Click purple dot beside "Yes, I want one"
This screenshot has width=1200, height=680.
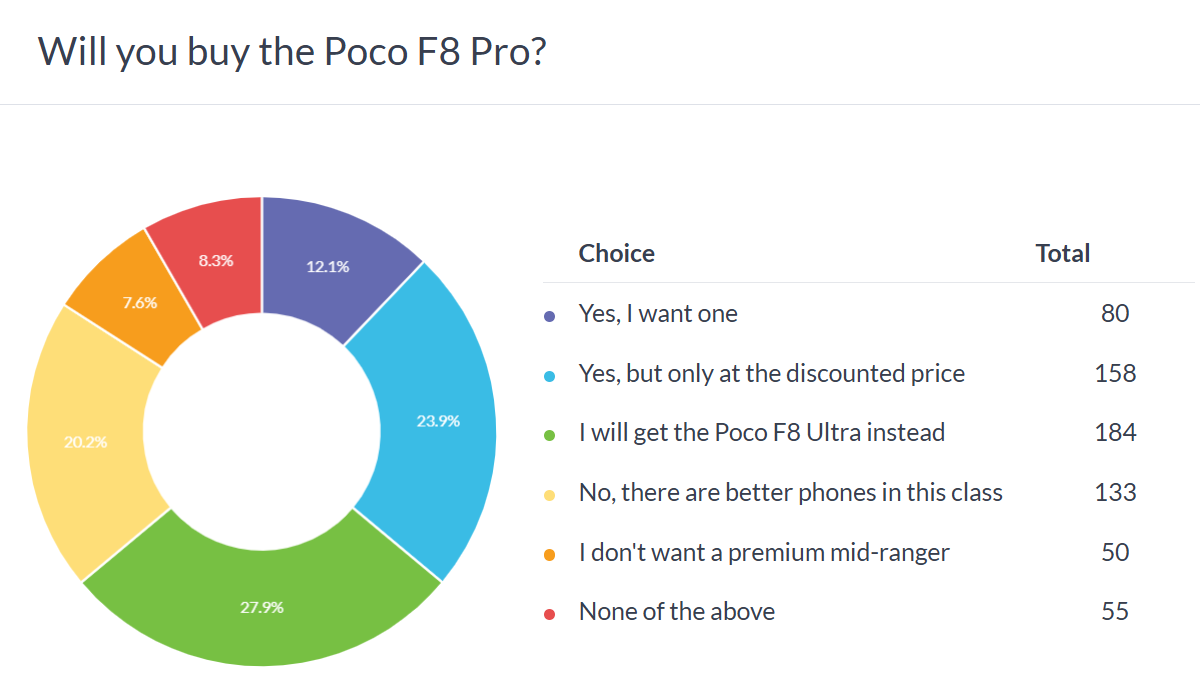click(549, 315)
